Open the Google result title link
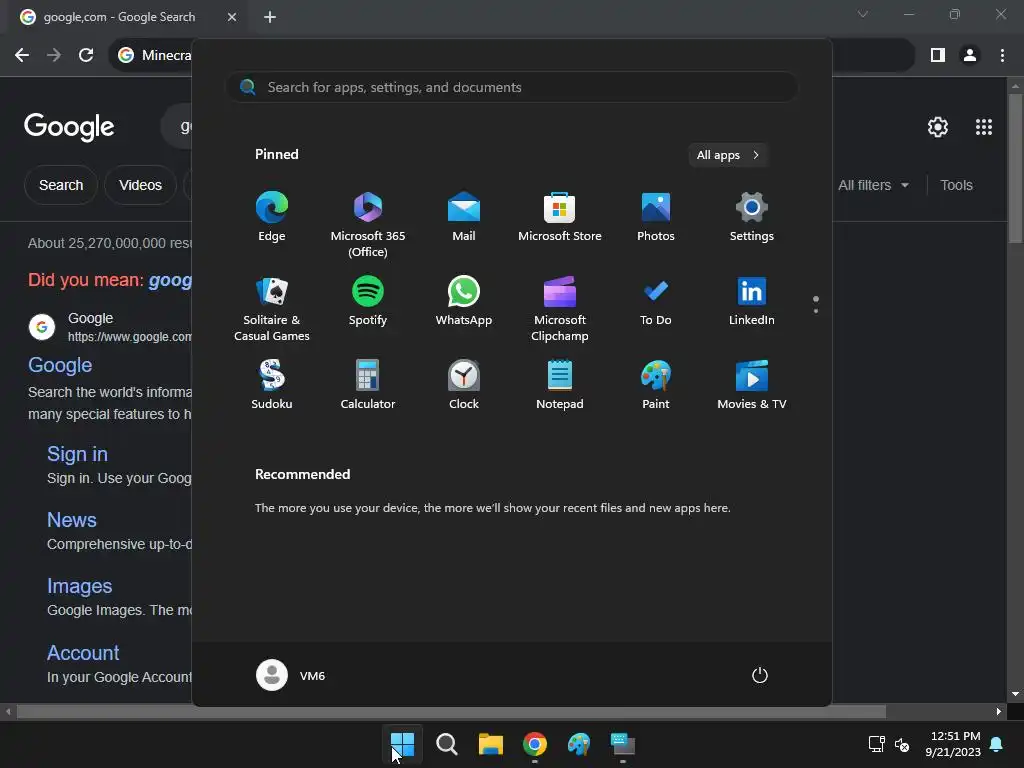1024x768 pixels. [x=60, y=365]
